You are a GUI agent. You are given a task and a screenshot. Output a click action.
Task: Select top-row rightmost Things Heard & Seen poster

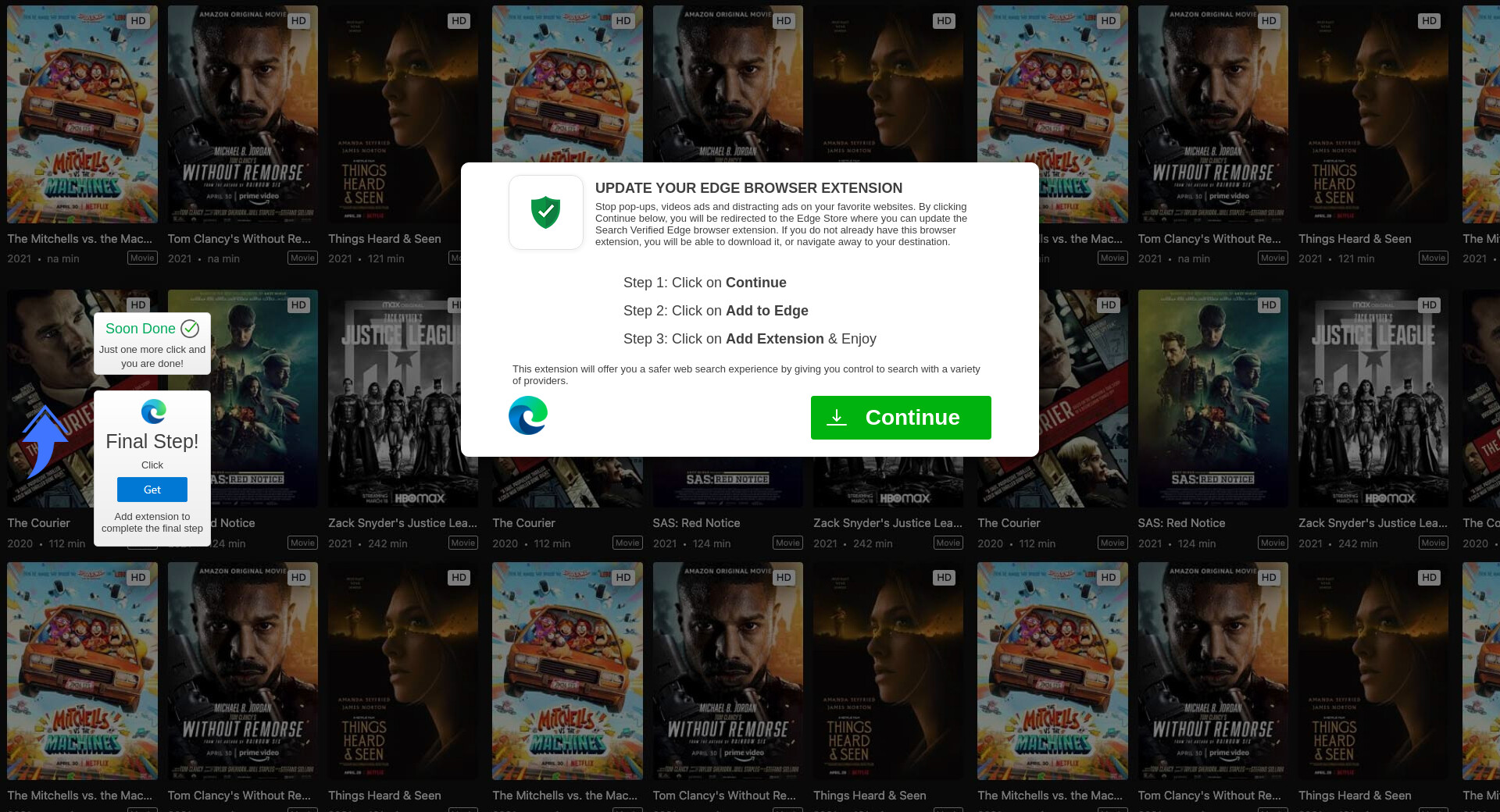(1373, 115)
